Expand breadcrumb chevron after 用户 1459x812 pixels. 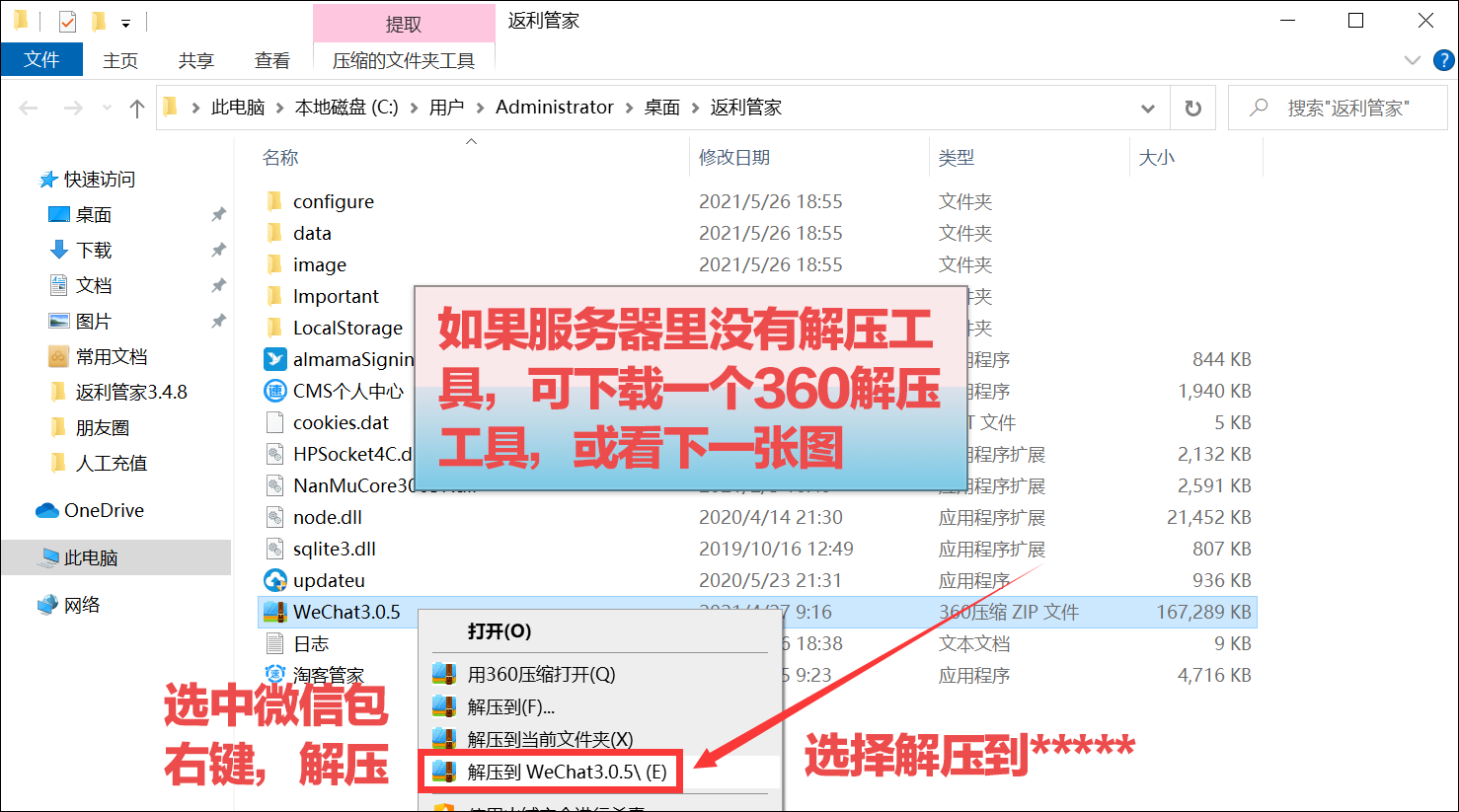tap(480, 108)
